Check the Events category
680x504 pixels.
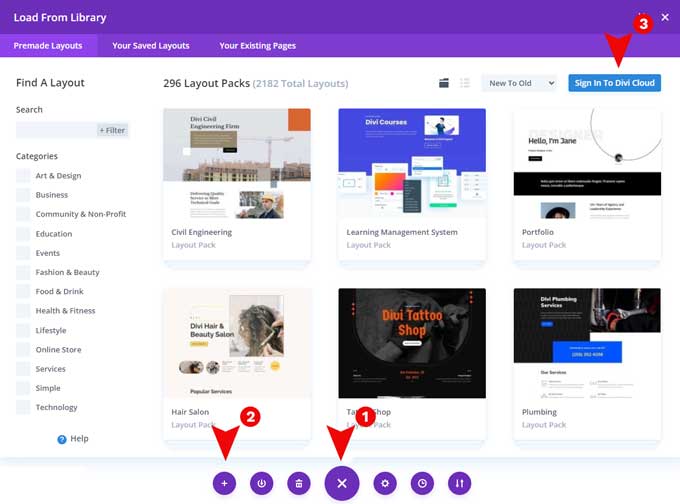pyautogui.click(x=23, y=253)
